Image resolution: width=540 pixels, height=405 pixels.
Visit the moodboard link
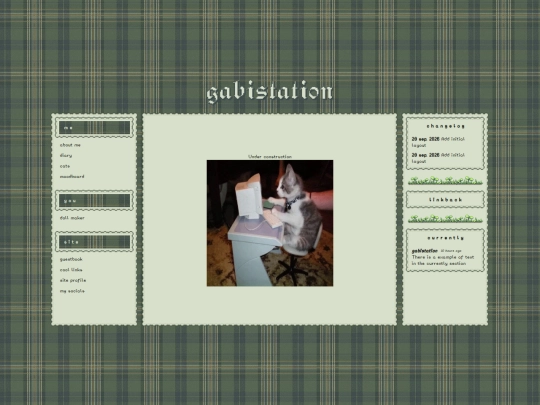pos(72,177)
